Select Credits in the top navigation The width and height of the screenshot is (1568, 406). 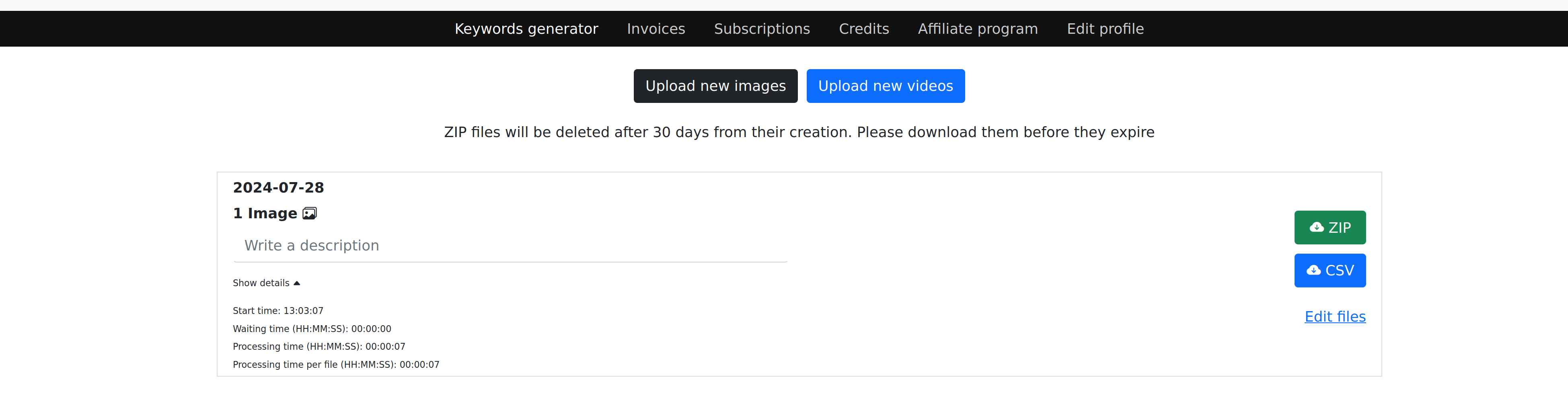click(864, 29)
